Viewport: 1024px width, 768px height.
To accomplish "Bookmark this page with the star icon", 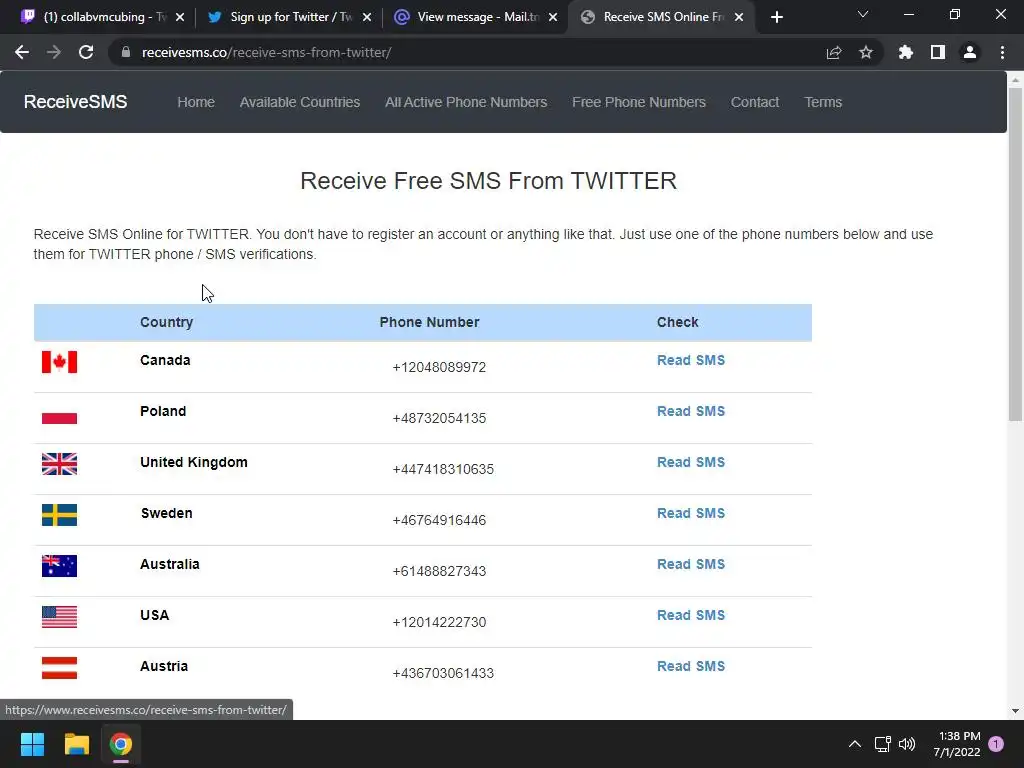I will point(866,53).
